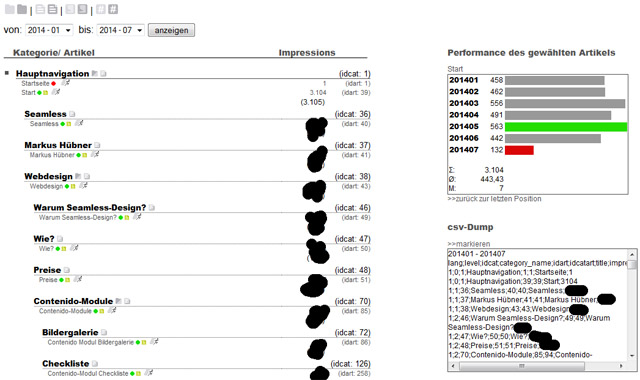The image size is (640, 380).
Task: Toggle the green status dot of Start article
Action: coord(40,93)
